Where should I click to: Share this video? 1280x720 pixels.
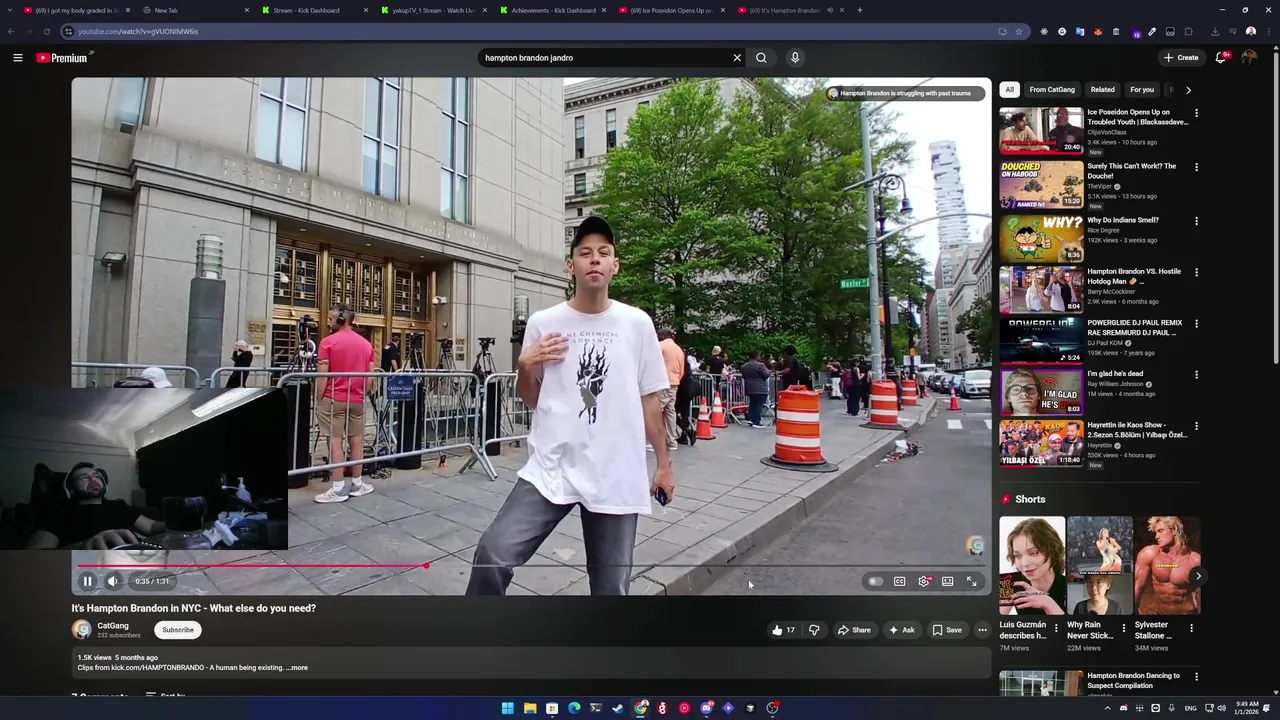coord(854,630)
